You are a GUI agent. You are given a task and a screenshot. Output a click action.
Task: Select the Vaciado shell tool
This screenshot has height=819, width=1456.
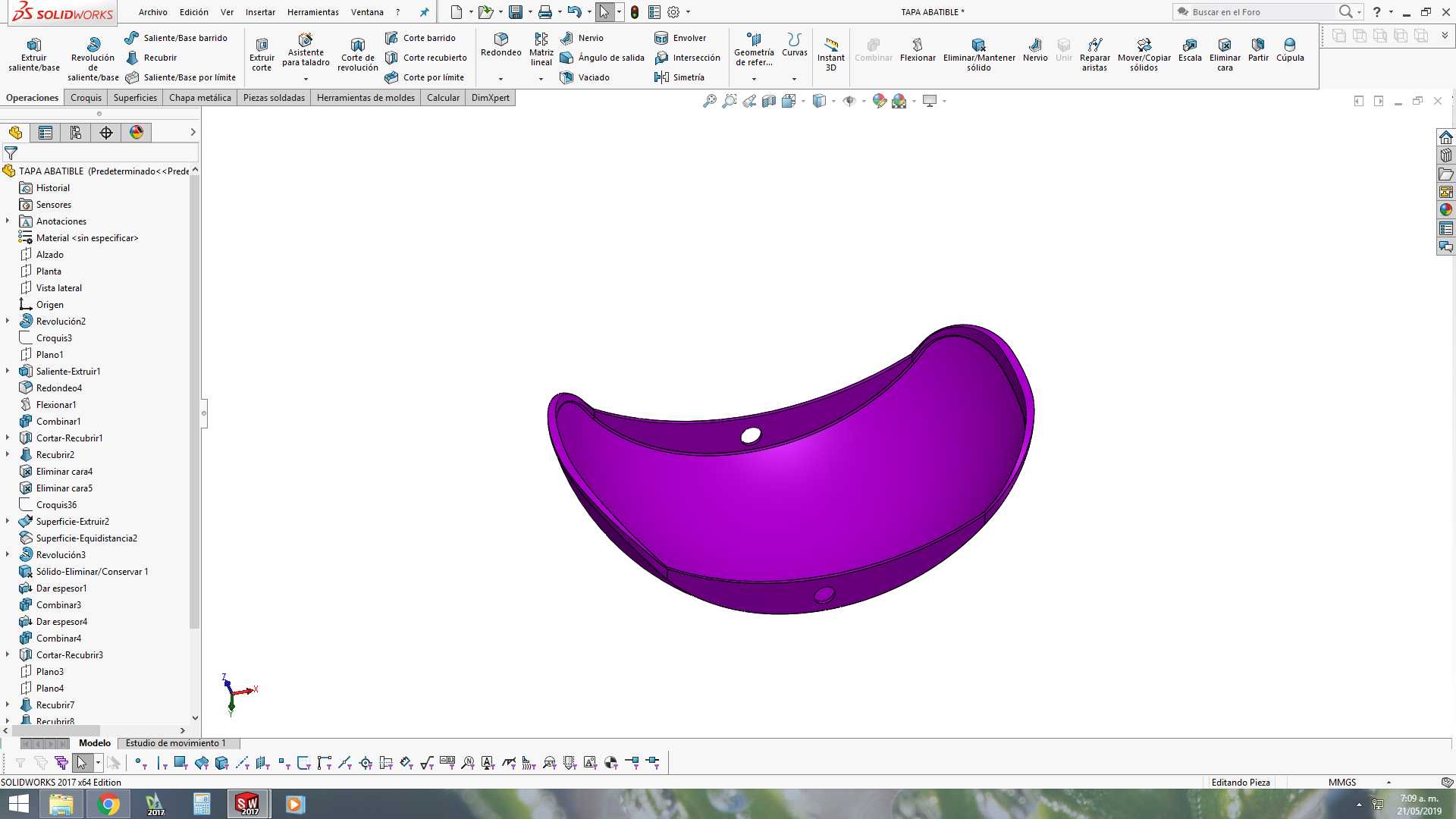tap(585, 77)
